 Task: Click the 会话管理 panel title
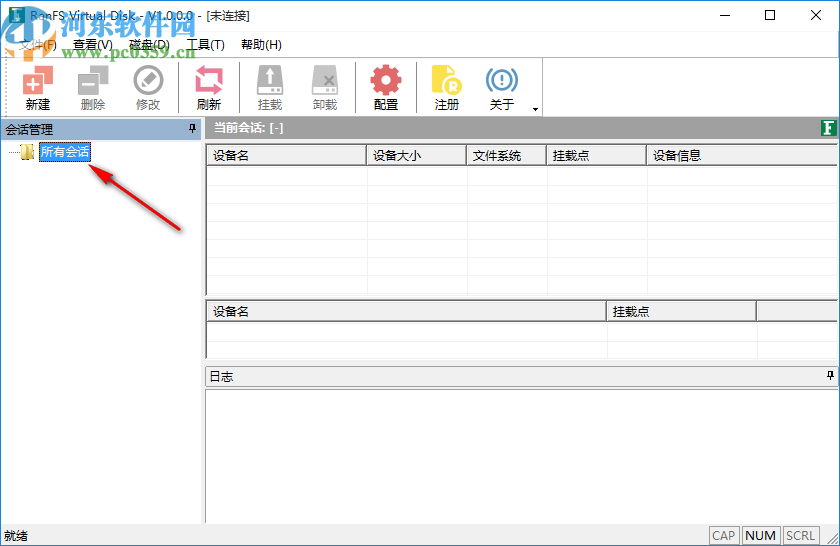[29, 129]
